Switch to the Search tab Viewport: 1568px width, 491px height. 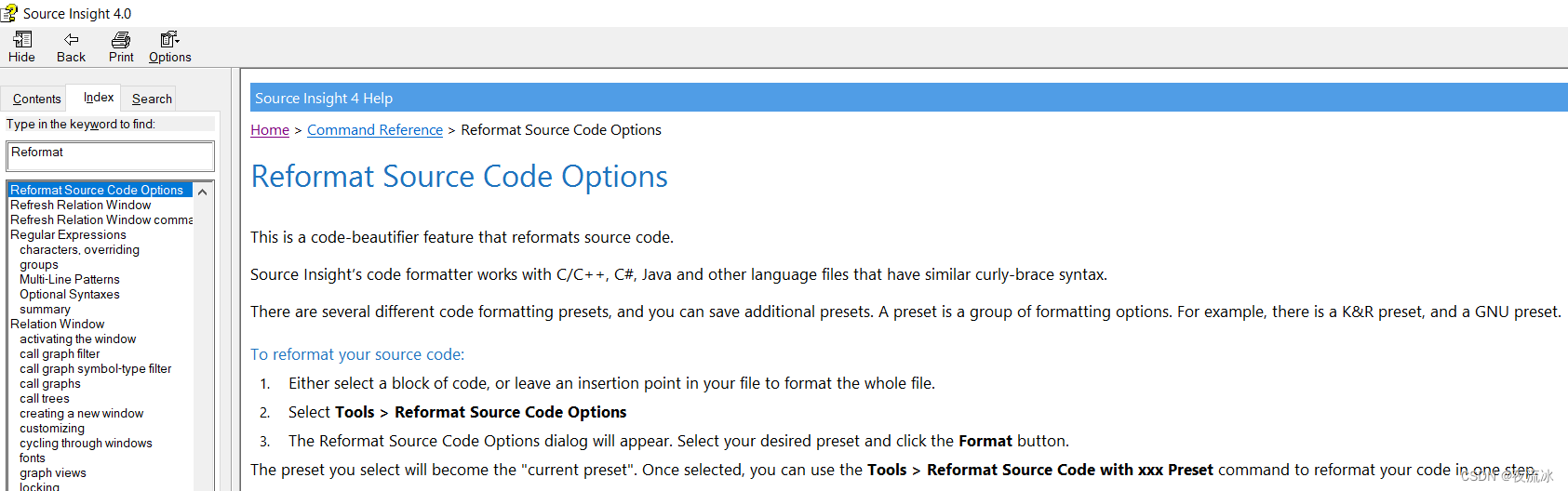point(152,99)
